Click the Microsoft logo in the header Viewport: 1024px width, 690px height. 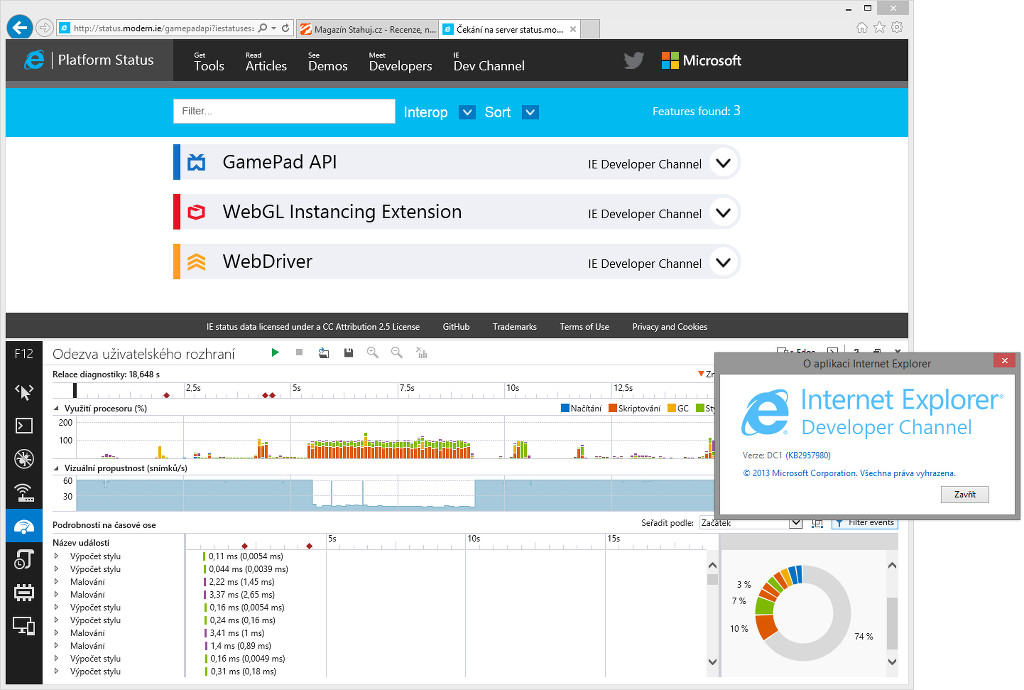point(701,61)
